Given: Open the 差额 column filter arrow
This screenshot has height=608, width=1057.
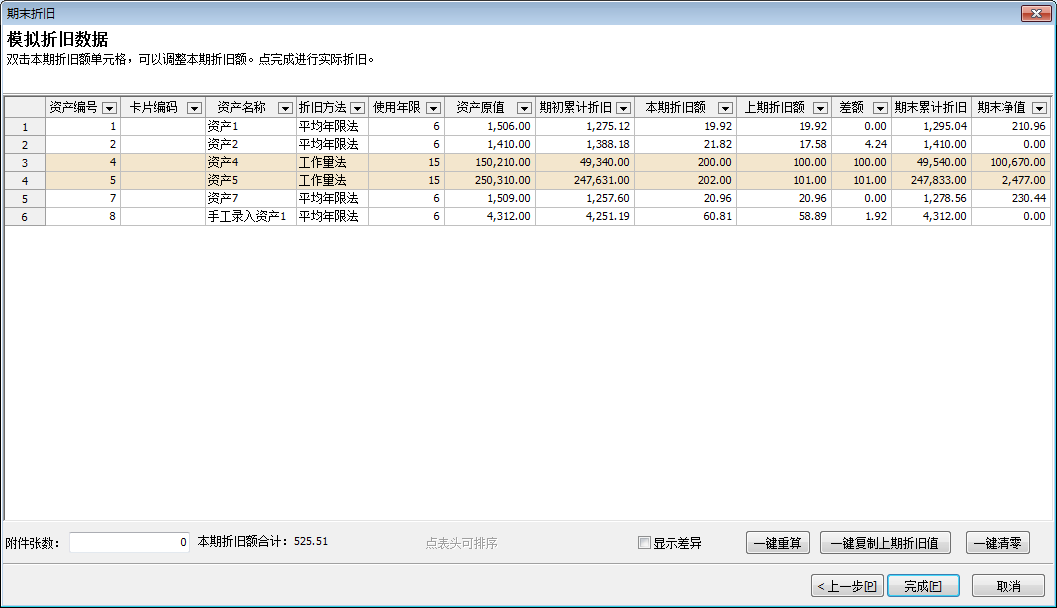Looking at the screenshot, I should click(881, 107).
